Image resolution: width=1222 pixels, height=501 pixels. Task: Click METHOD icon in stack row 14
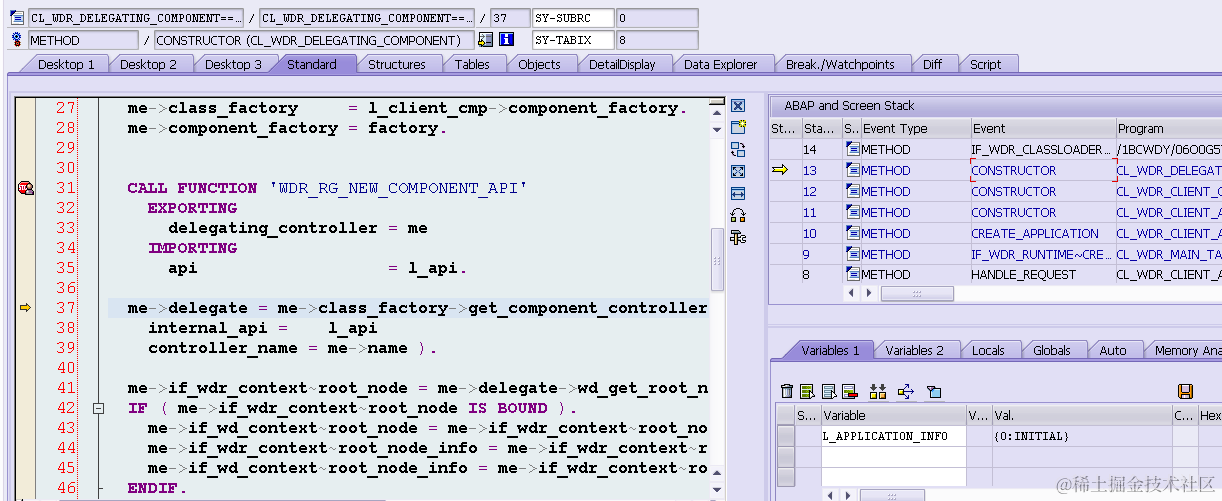pyautogui.click(x=853, y=149)
